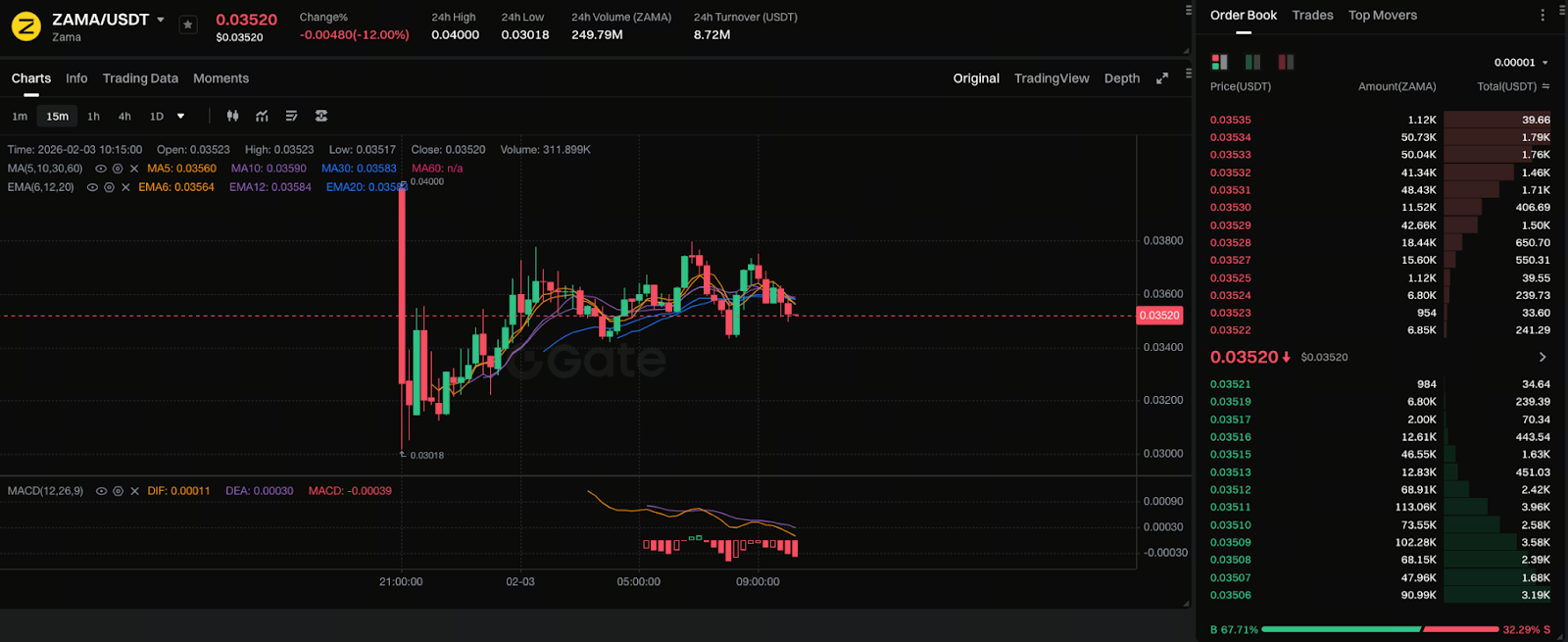Click the 24h Turnover value 8.72M
The image size is (1568, 642).
711,34
